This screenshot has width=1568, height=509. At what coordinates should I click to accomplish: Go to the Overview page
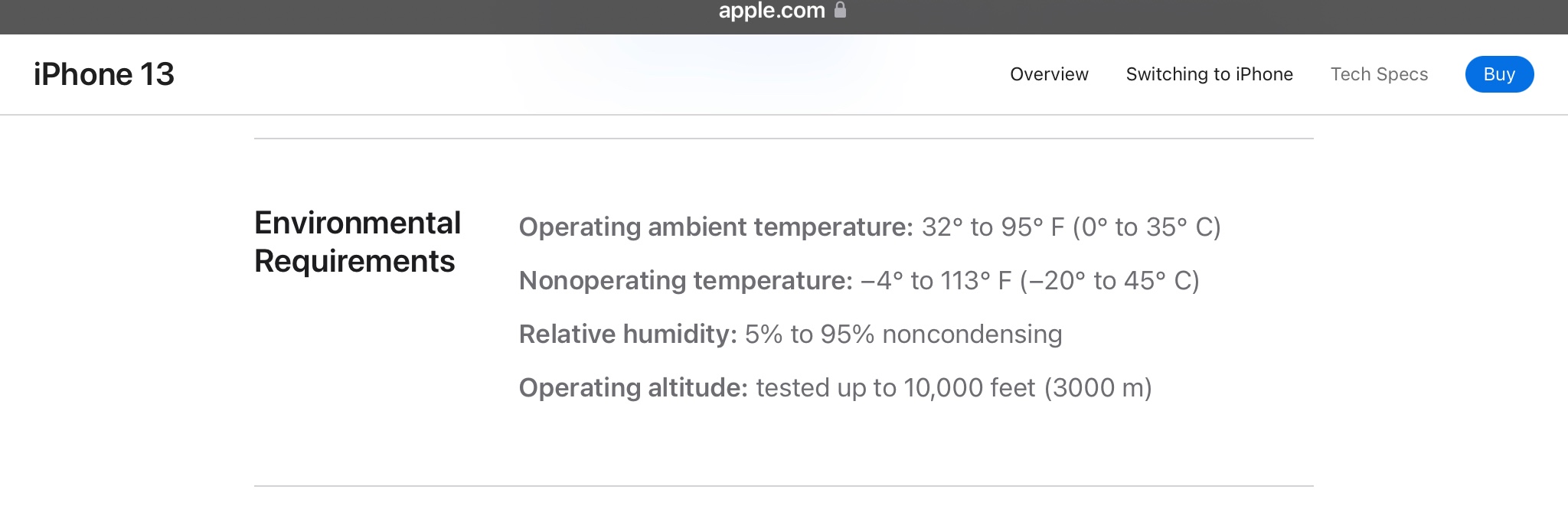point(1049,74)
